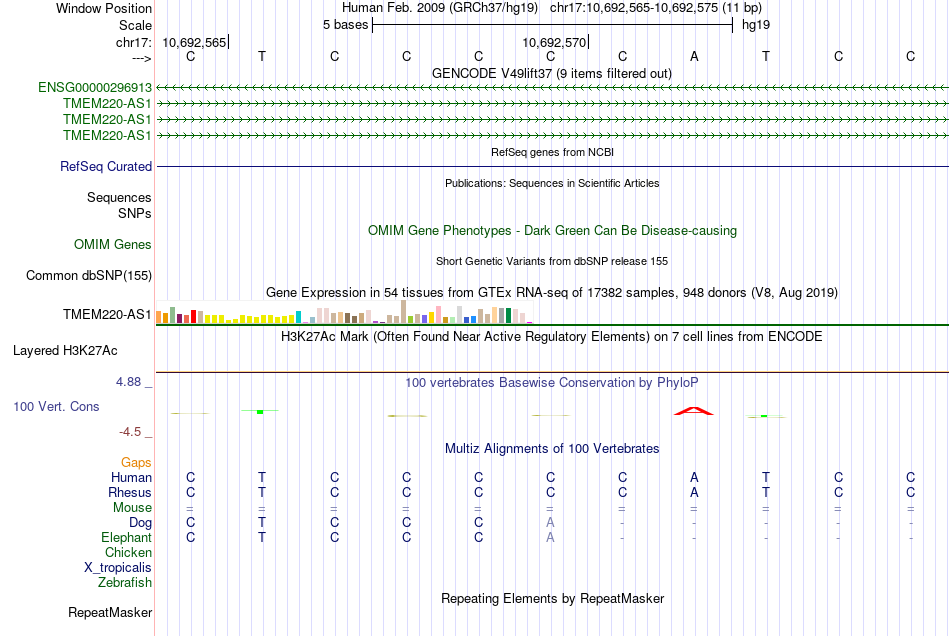
Task: Click the Elephant species label
Action: tap(126, 537)
